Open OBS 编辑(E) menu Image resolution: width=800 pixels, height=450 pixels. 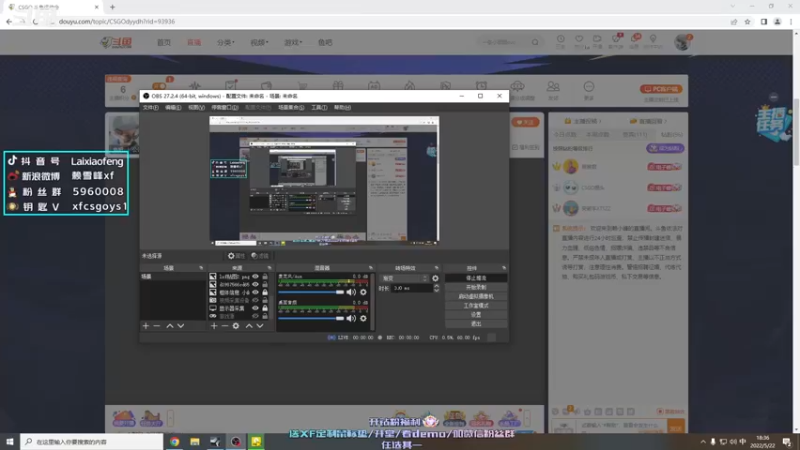pos(173,108)
